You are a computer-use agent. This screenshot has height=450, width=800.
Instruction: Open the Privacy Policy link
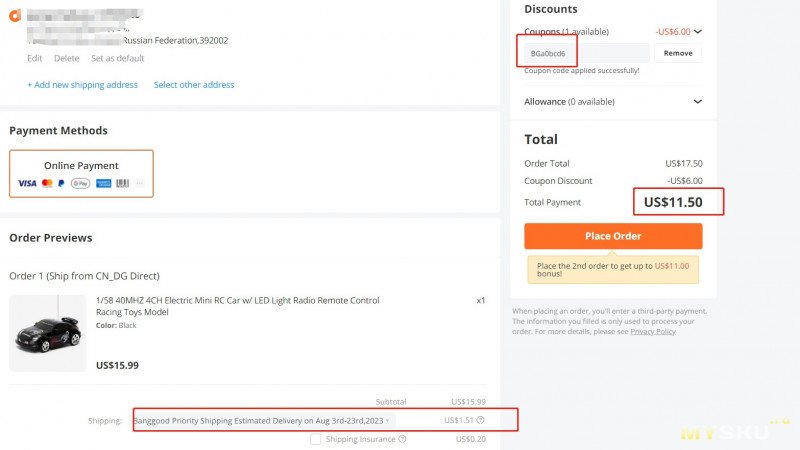coord(652,331)
